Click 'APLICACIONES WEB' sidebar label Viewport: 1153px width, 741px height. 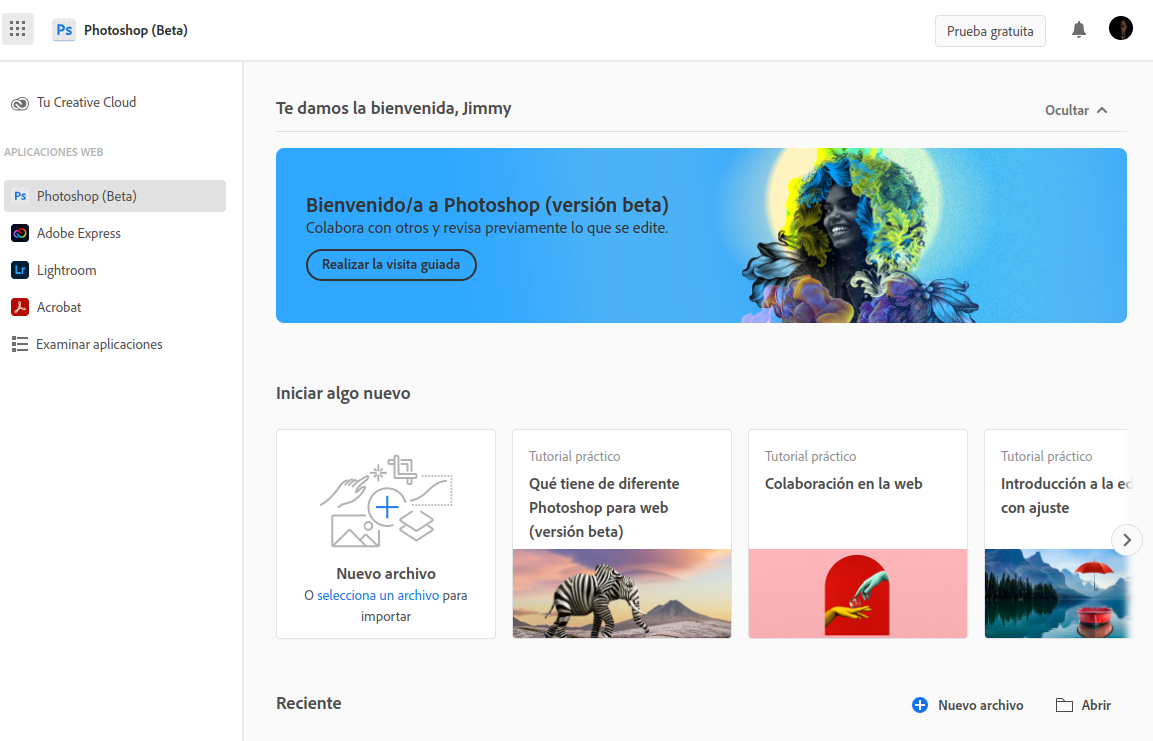54,152
